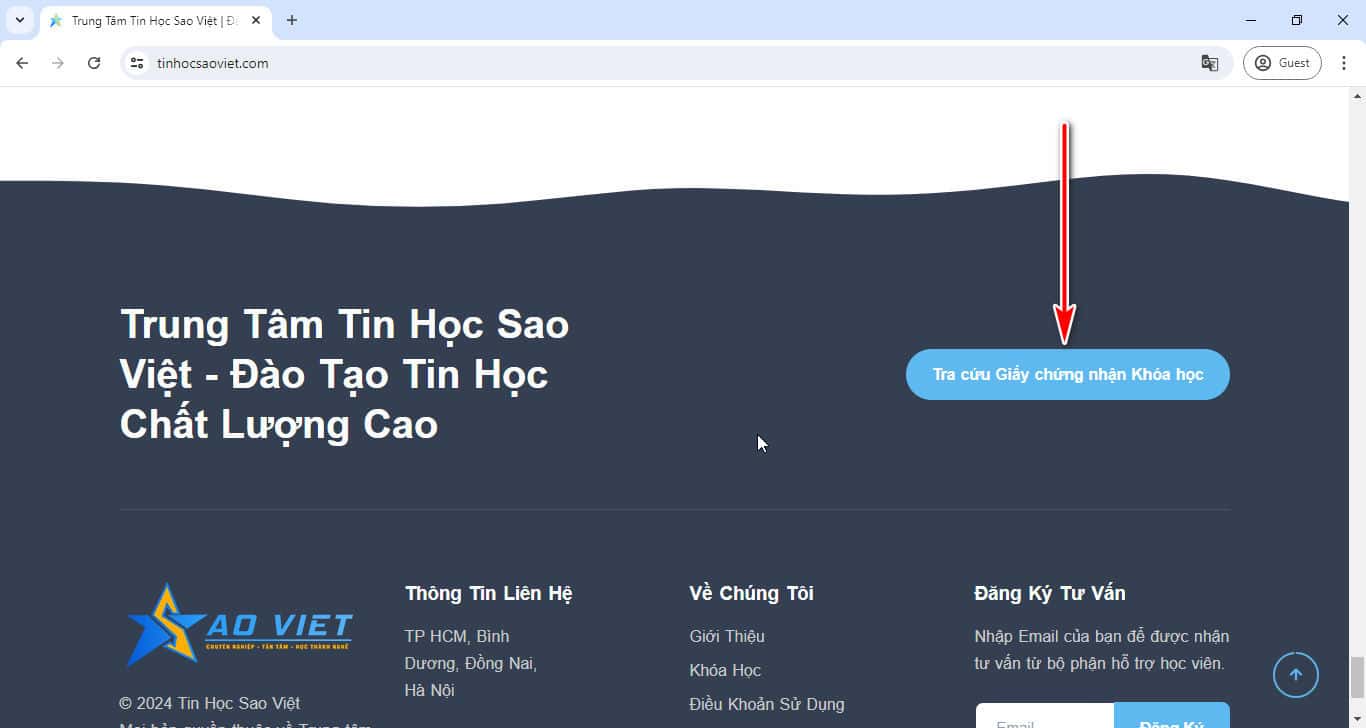Expand the tab search dropdown arrow

pos(19,20)
